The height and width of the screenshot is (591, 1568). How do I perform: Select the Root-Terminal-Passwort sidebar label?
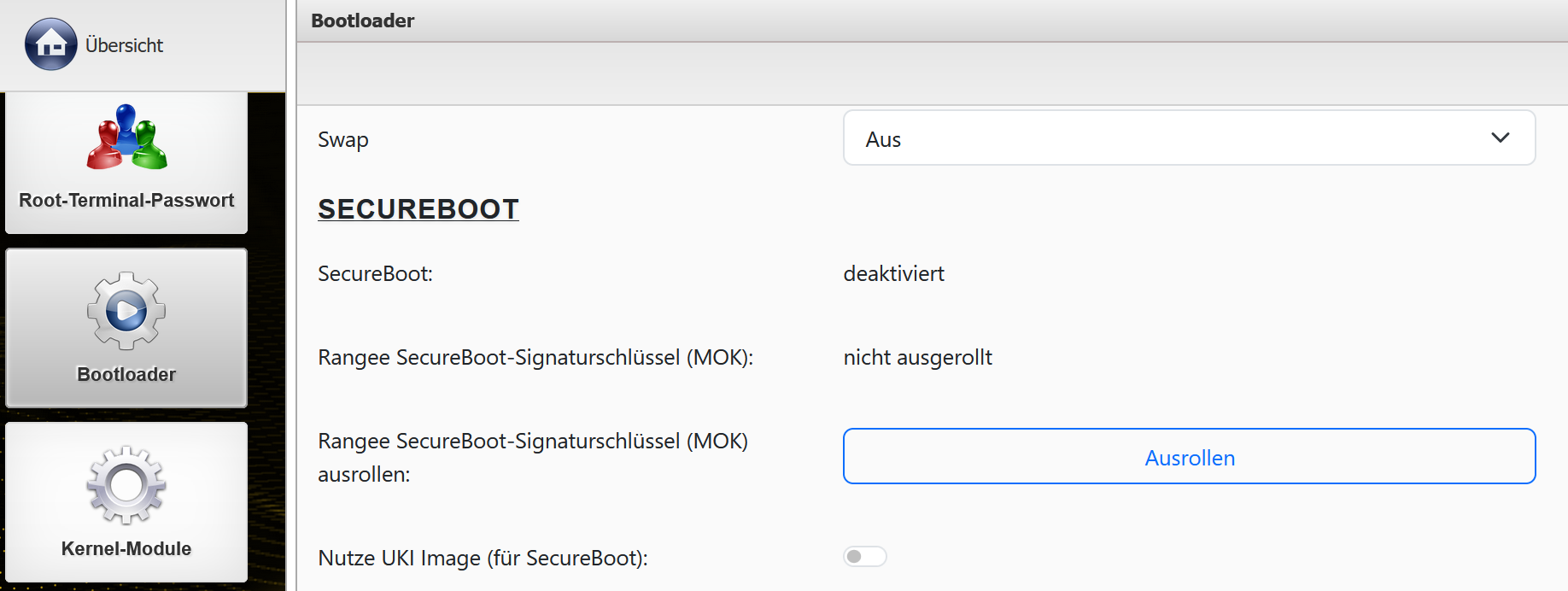pyautogui.click(x=126, y=200)
